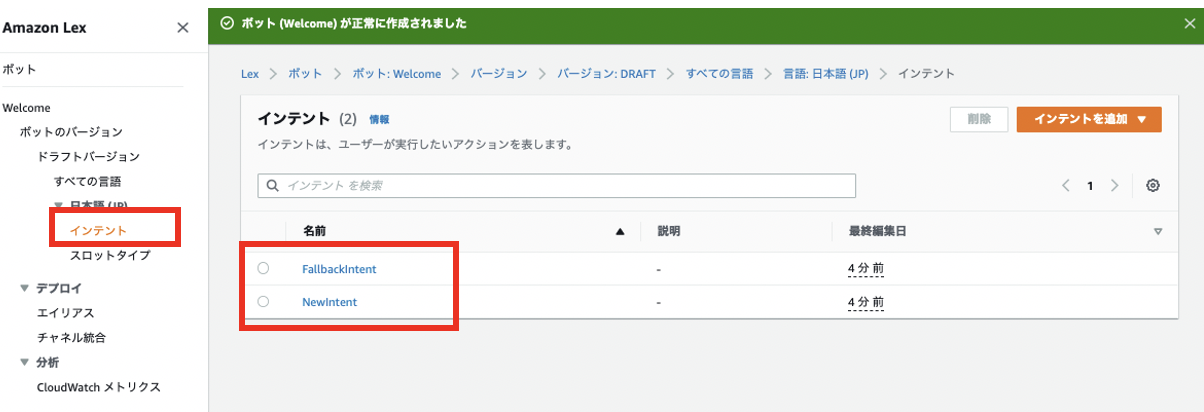This screenshot has height=412, width=1204.
Task: Sort by 最終編集日 column arrow
Action: pyautogui.click(x=1158, y=231)
